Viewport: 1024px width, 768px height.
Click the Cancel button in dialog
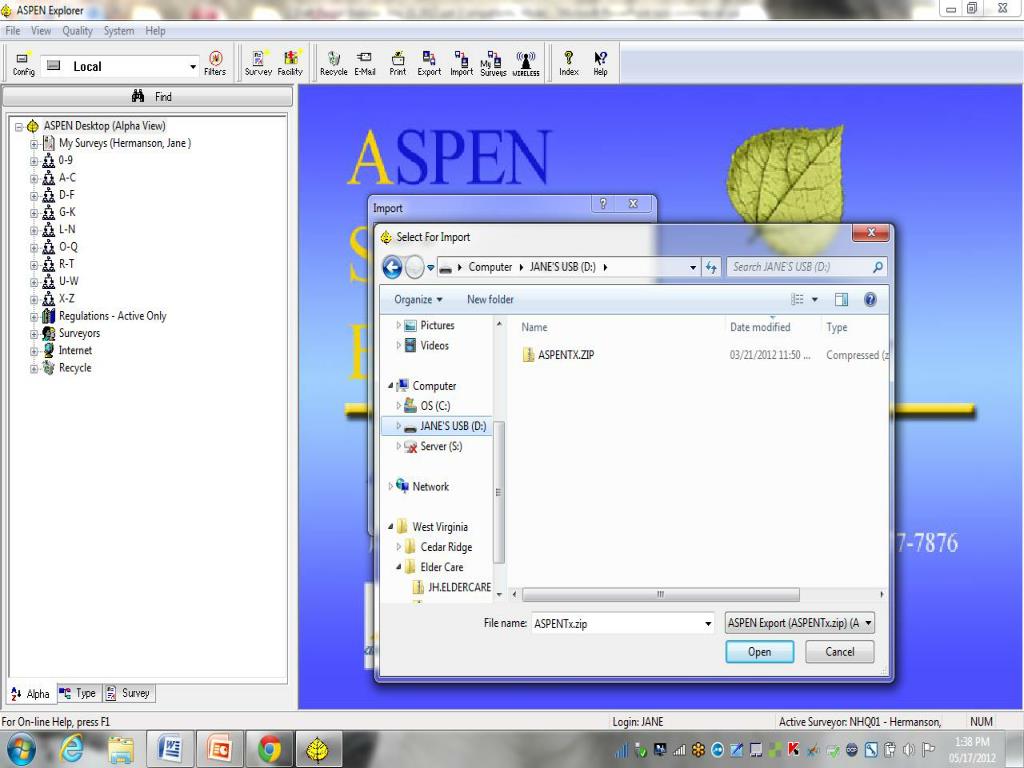pyautogui.click(x=839, y=652)
